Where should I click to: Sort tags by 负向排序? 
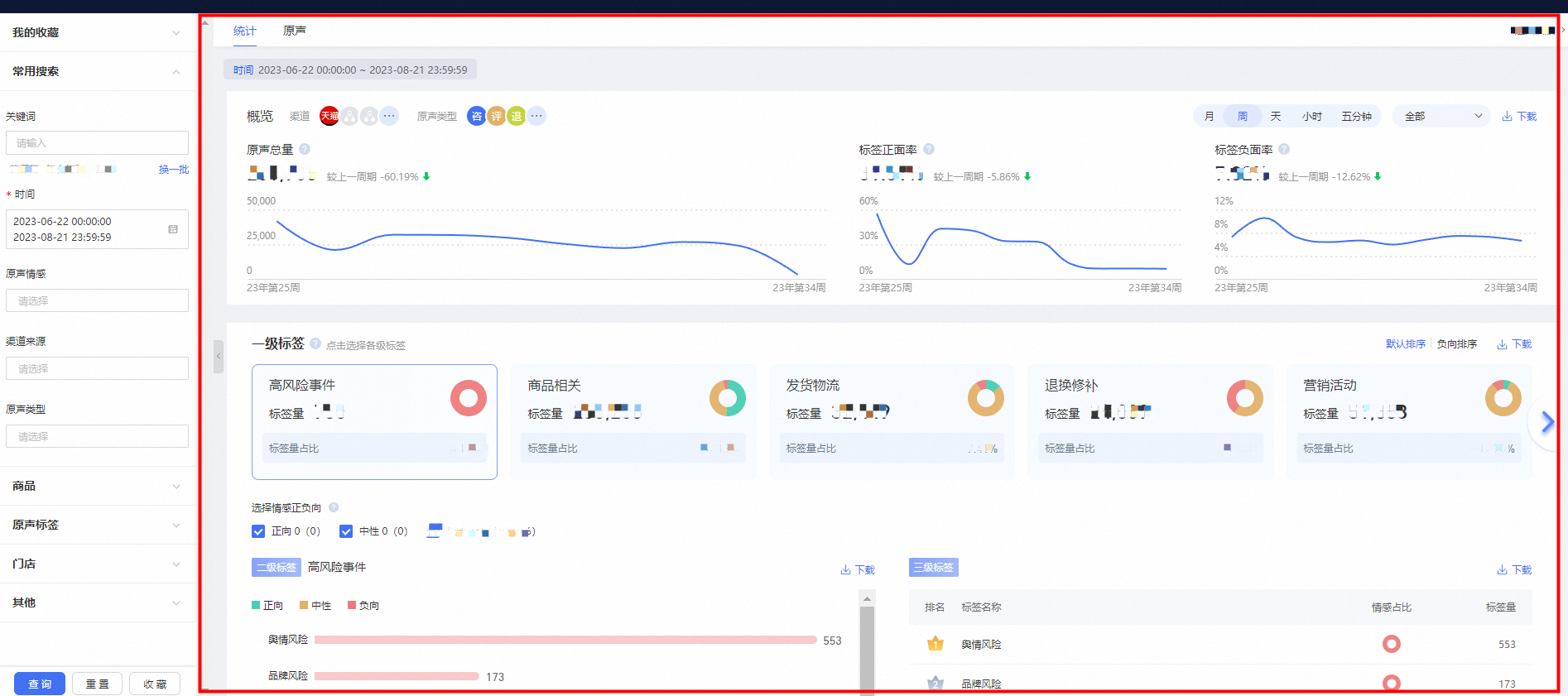(1457, 344)
